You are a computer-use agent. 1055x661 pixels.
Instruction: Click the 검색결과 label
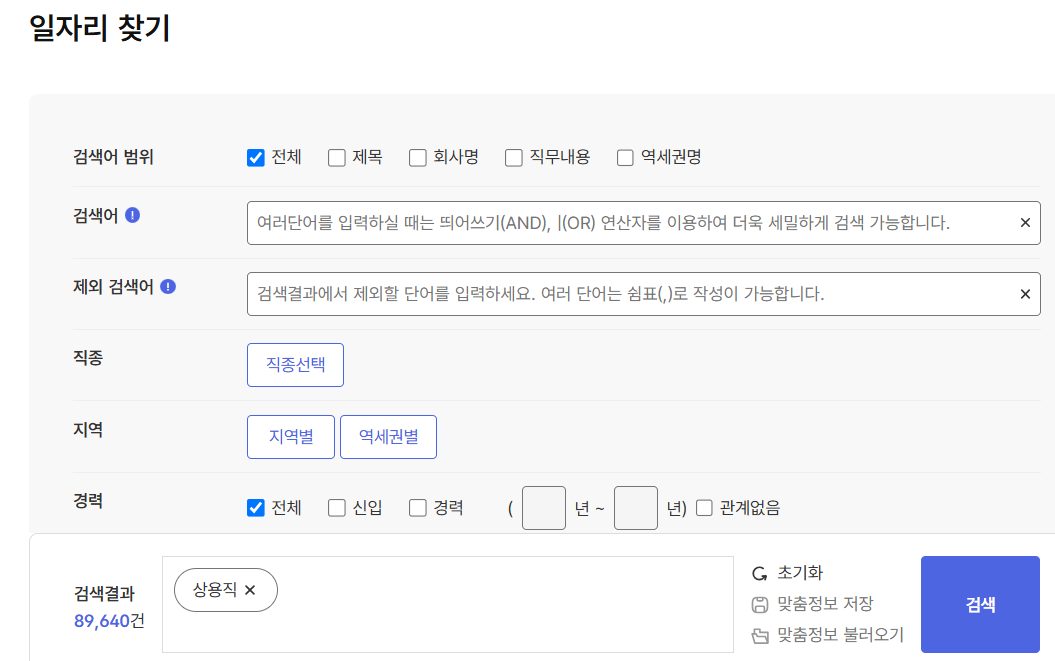pyautogui.click(x=104, y=594)
